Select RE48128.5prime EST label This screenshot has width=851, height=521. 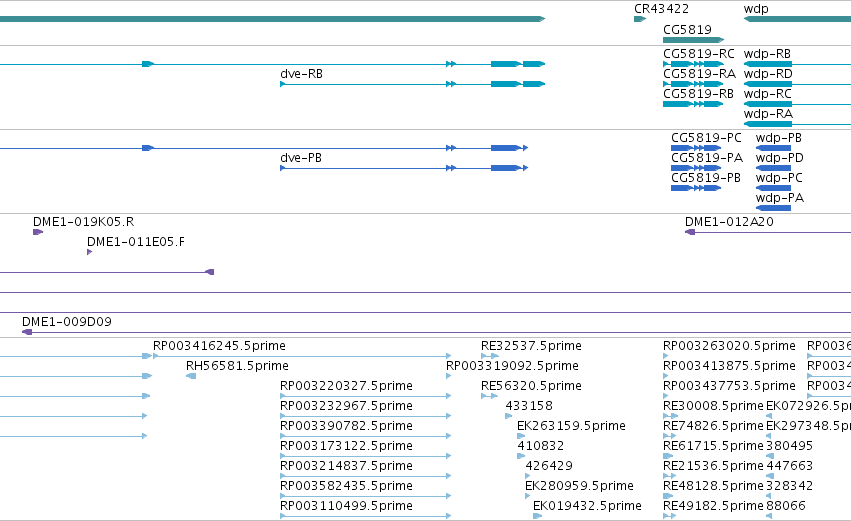(x=713, y=486)
